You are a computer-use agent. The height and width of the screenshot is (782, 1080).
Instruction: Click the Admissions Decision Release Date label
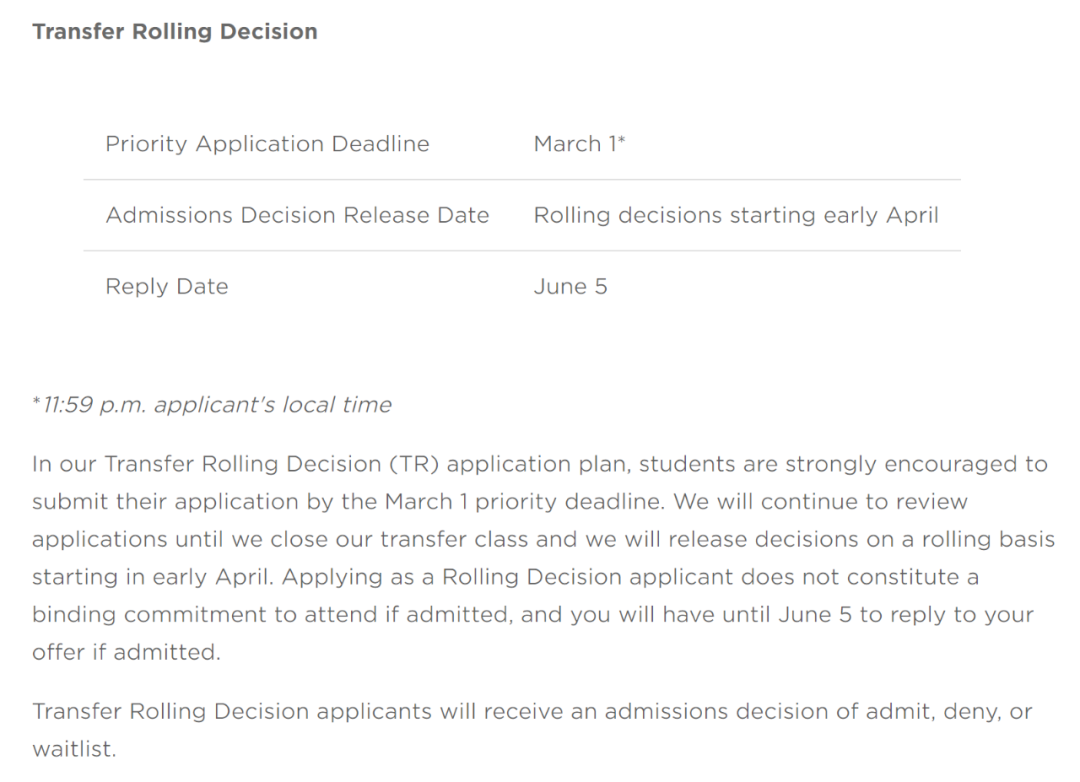click(x=297, y=215)
